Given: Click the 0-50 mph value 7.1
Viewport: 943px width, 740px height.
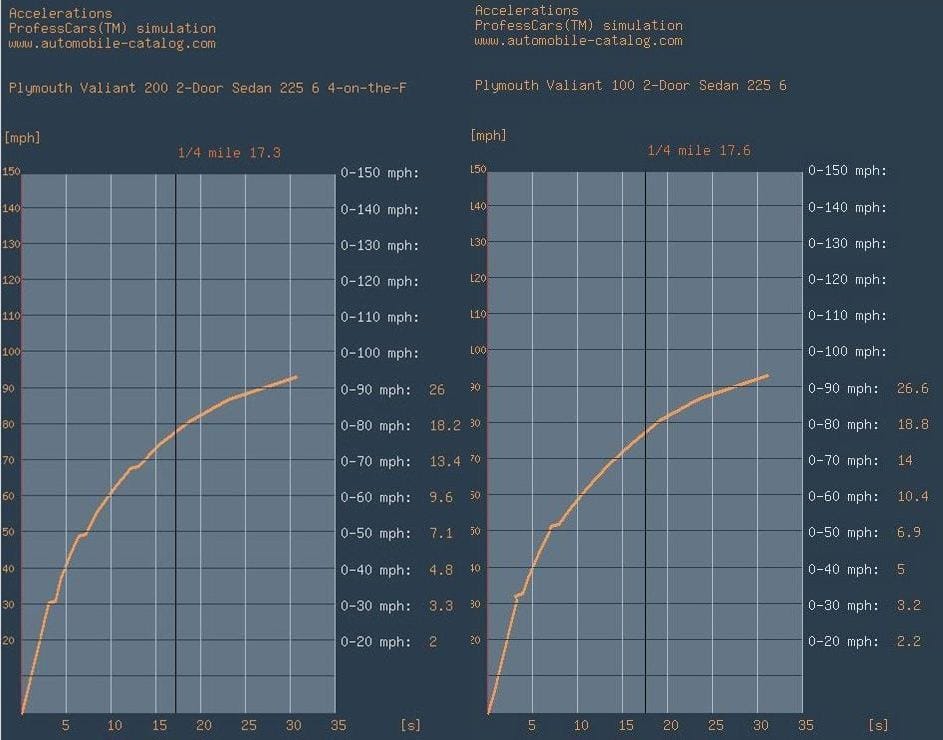Looking at the screenshot, I should [441, 534].
